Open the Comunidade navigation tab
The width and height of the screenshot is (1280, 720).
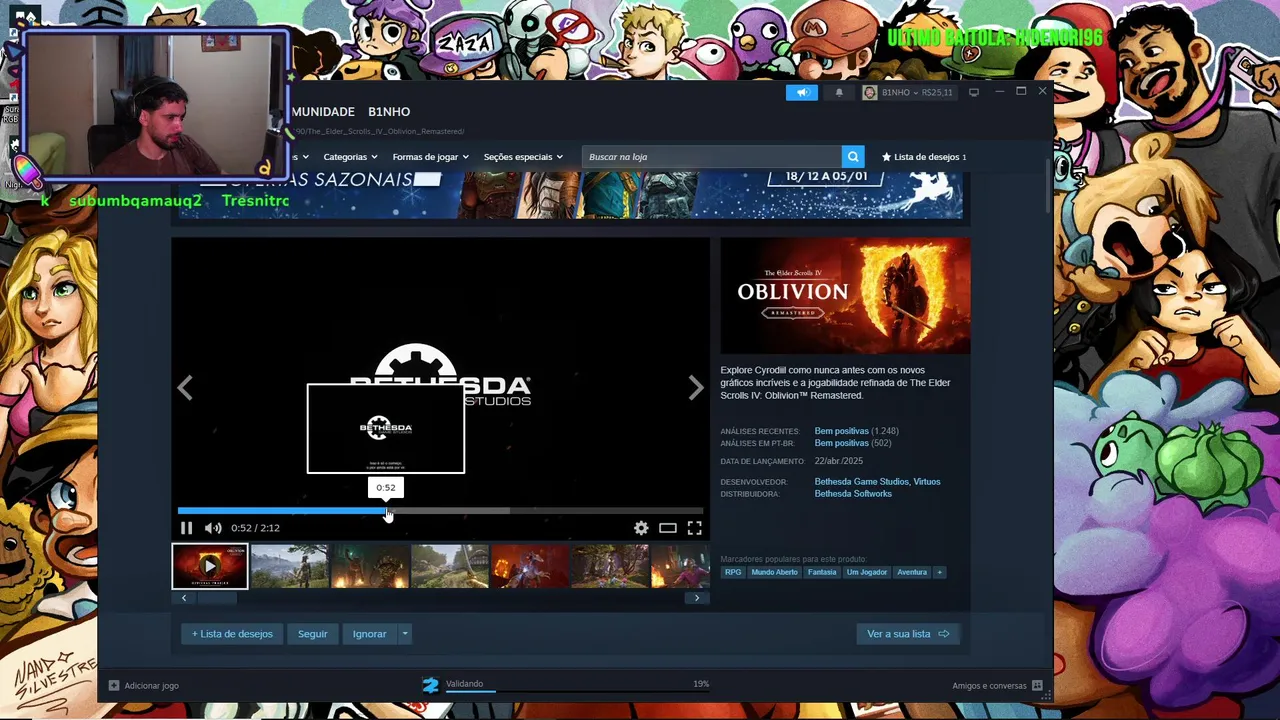pos(322,111)
